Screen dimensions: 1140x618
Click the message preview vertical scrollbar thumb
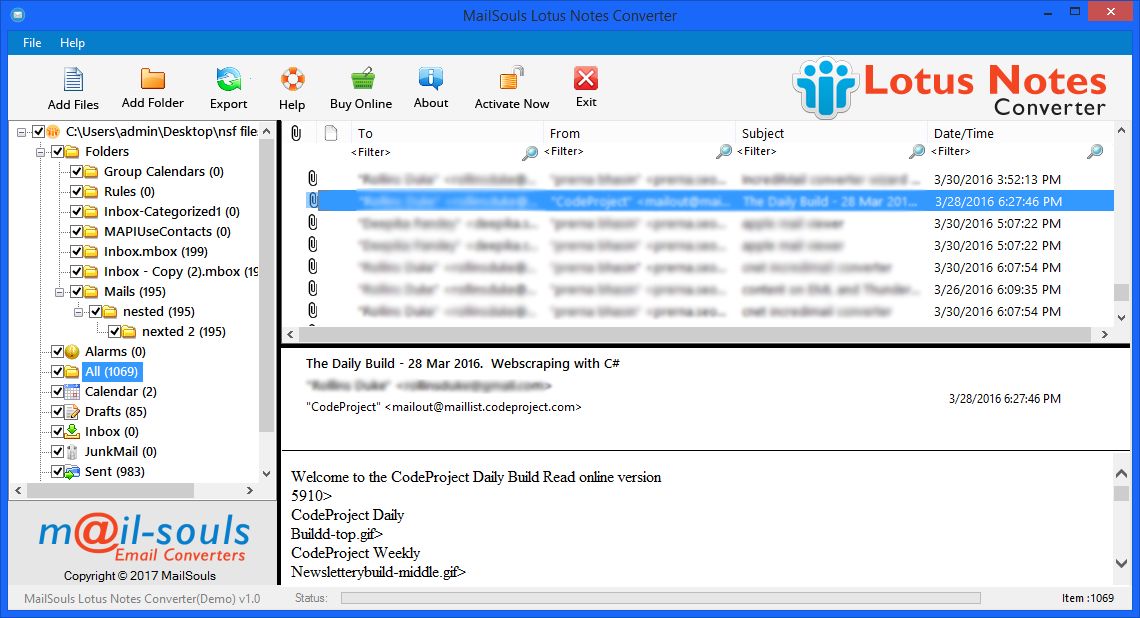click(x=1121, y=494)
